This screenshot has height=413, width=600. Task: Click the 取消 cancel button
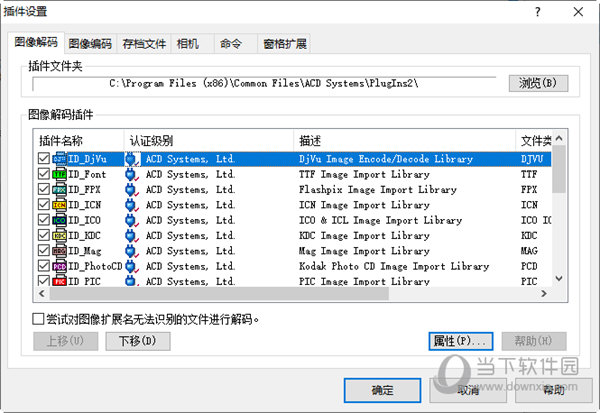(468, 390)
